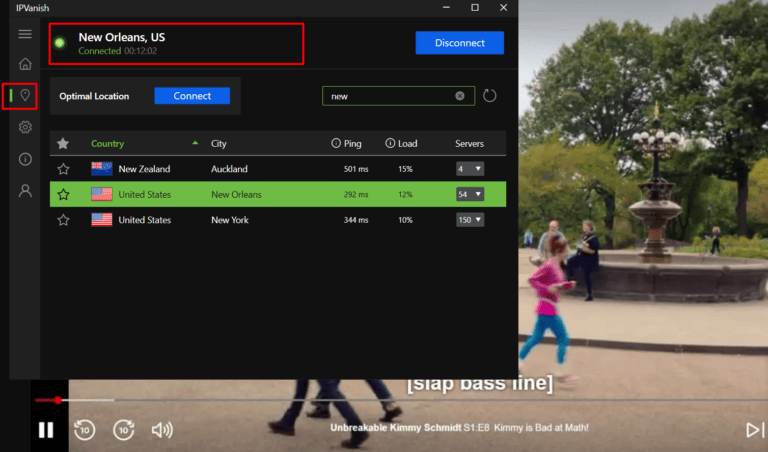Close the IPVanish window
The height and width of the screenshot is (452, 768).
tap(503, 7)
